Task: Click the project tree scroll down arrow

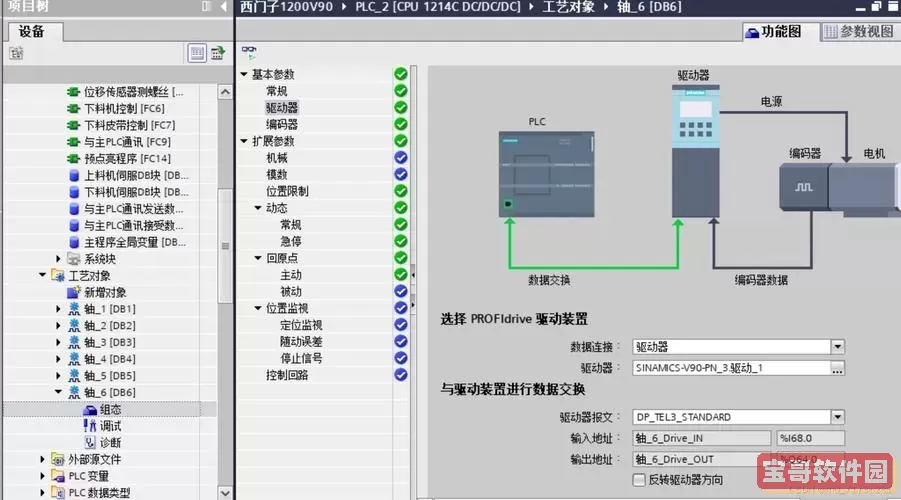Action: (x=225, y=493)
